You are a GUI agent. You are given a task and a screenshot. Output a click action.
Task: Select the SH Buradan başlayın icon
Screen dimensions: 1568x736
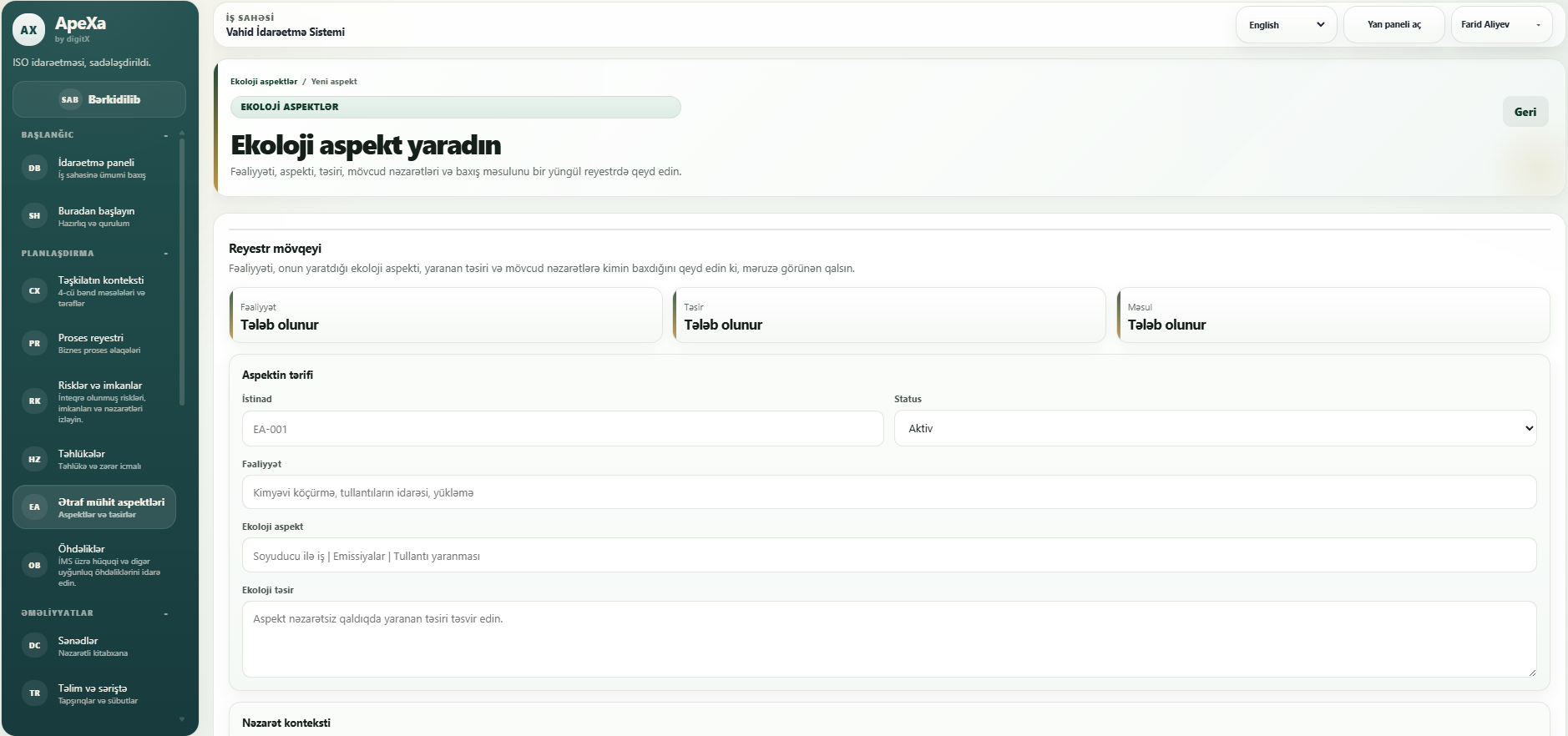(34, 216)
